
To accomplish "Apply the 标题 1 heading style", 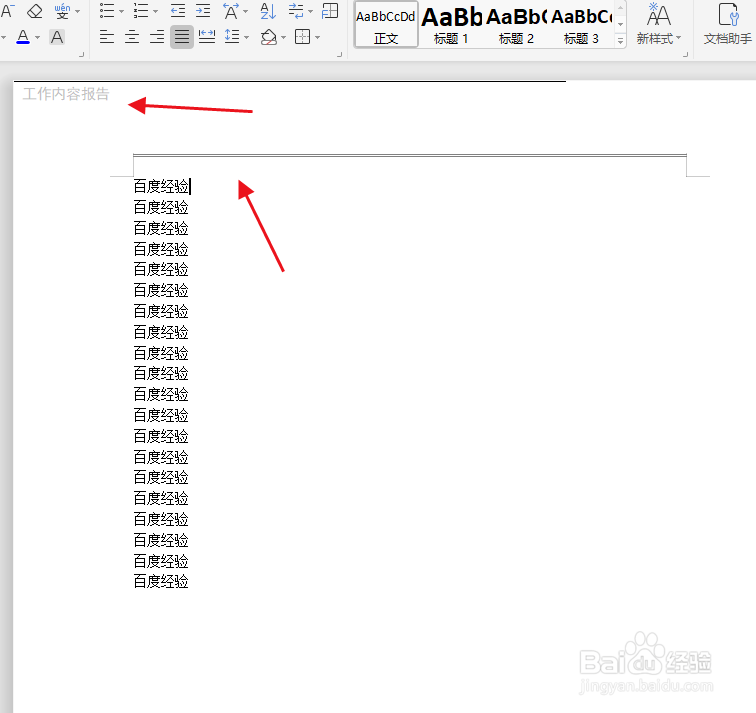I will click(x=451, y=24).
